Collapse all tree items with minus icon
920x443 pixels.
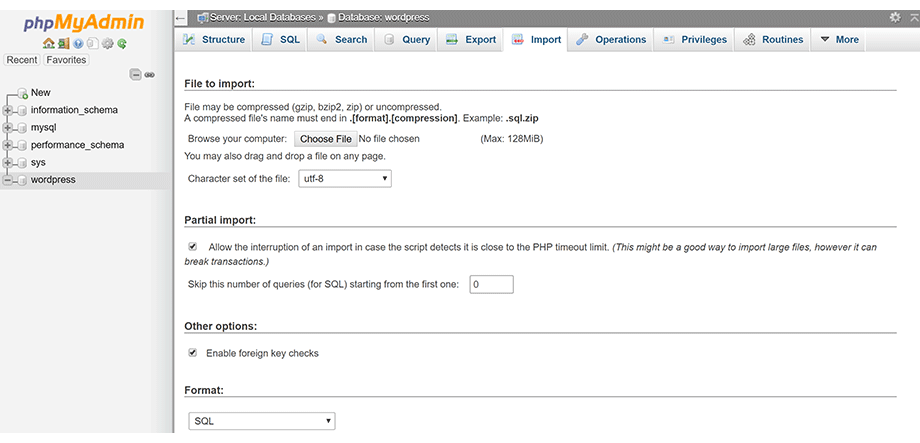click(x=136, y=75)
